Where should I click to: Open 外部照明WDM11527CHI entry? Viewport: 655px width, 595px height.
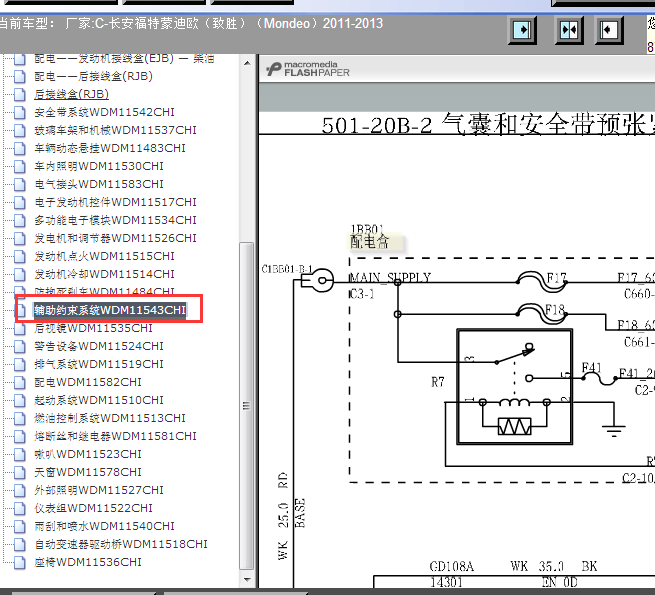tap(99, 490)
